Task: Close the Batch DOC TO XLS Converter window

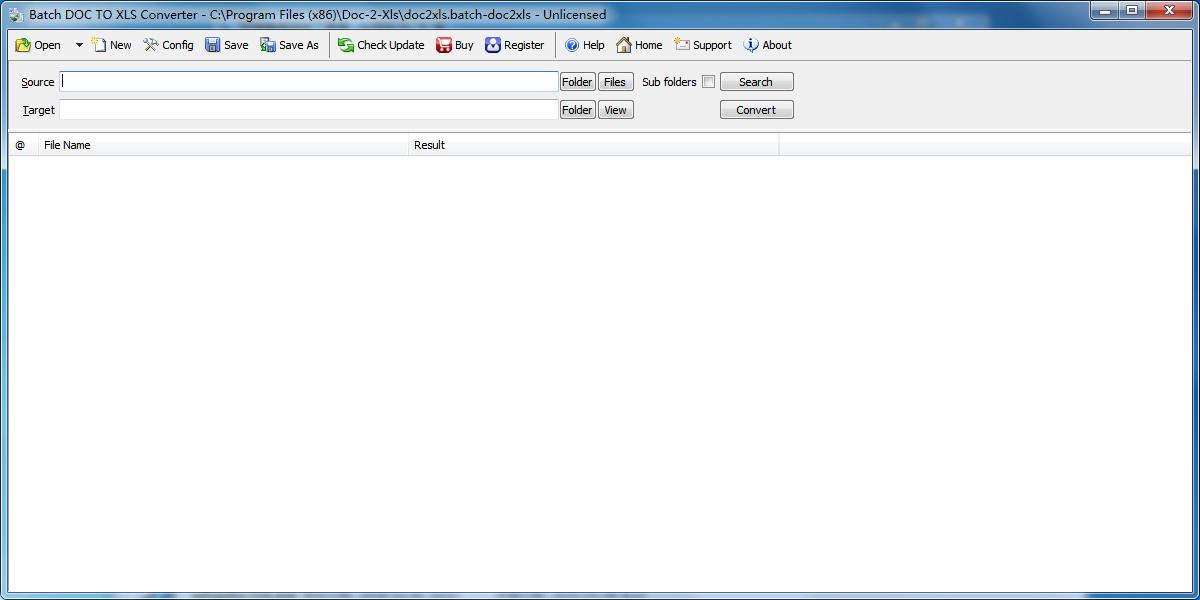Action: (x=1169, y=11)
